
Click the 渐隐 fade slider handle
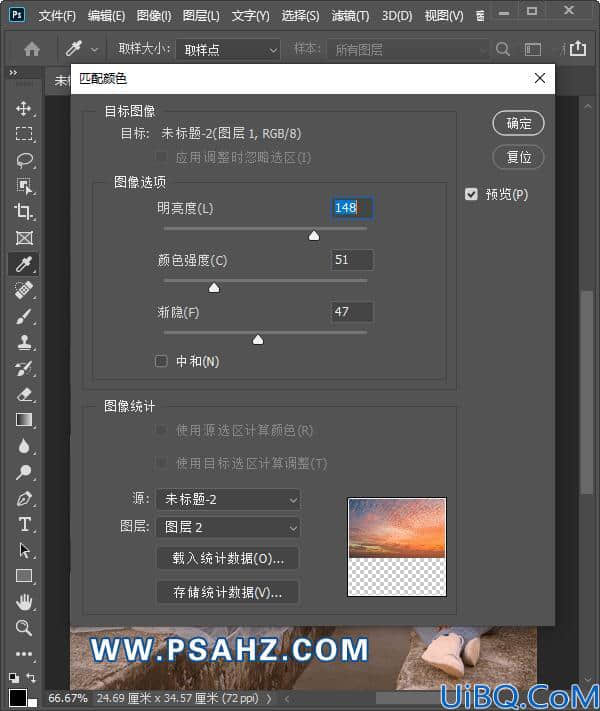point(258,340)
